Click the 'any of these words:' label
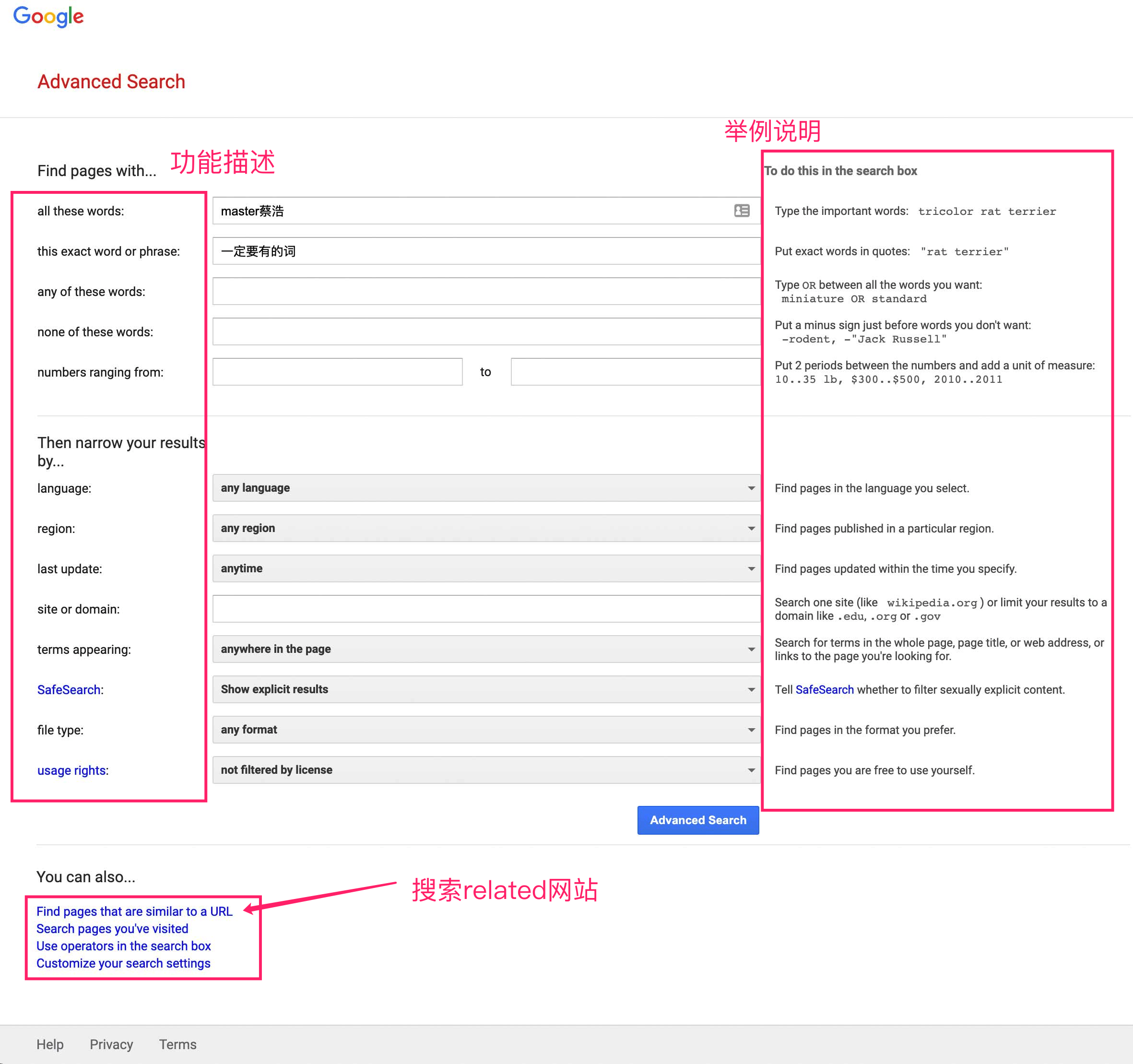 pyautogui.click(x=91, y=292)
